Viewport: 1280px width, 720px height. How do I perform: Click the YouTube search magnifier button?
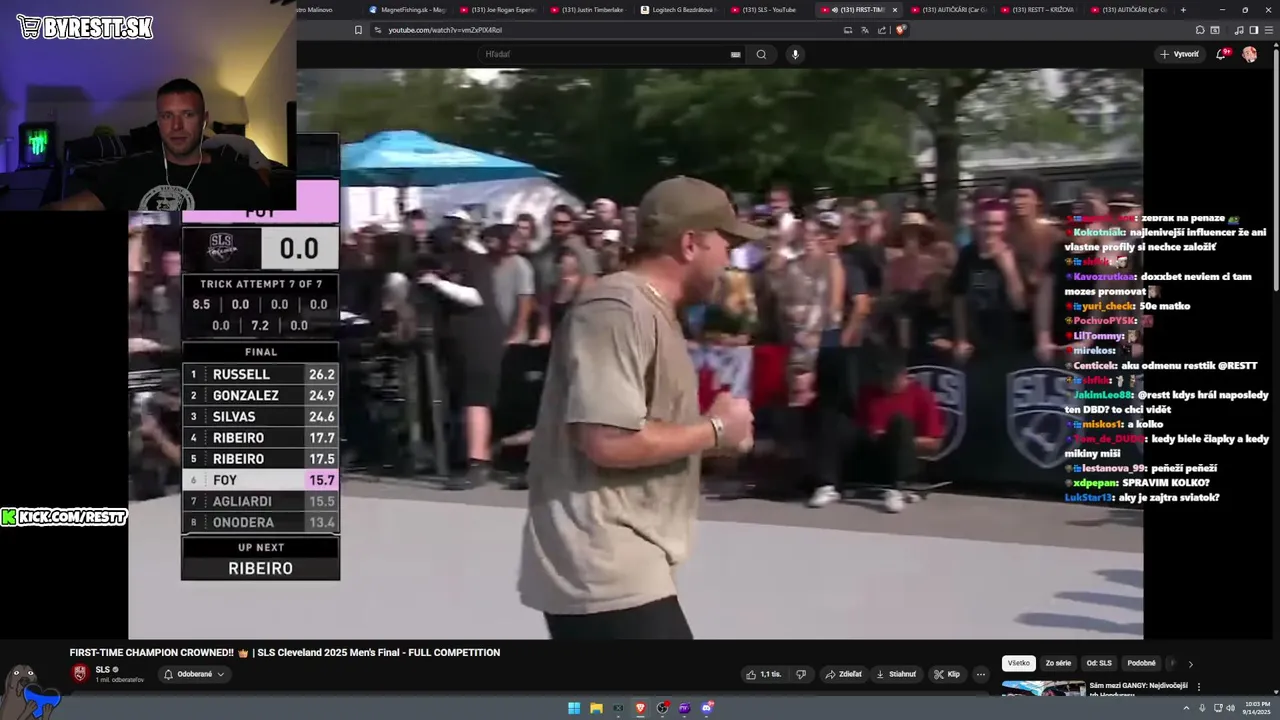click(x=761, y=54)
